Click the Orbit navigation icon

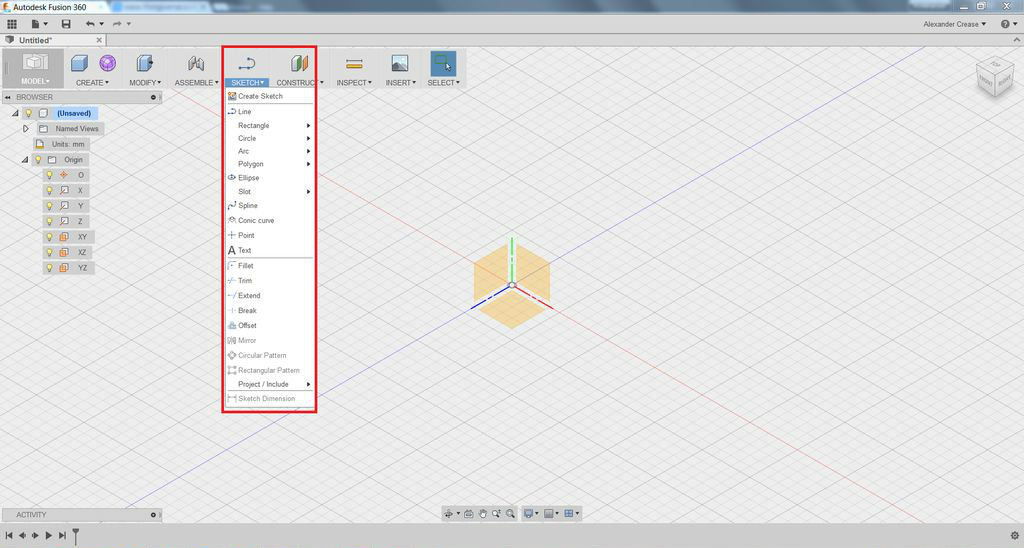449,514
